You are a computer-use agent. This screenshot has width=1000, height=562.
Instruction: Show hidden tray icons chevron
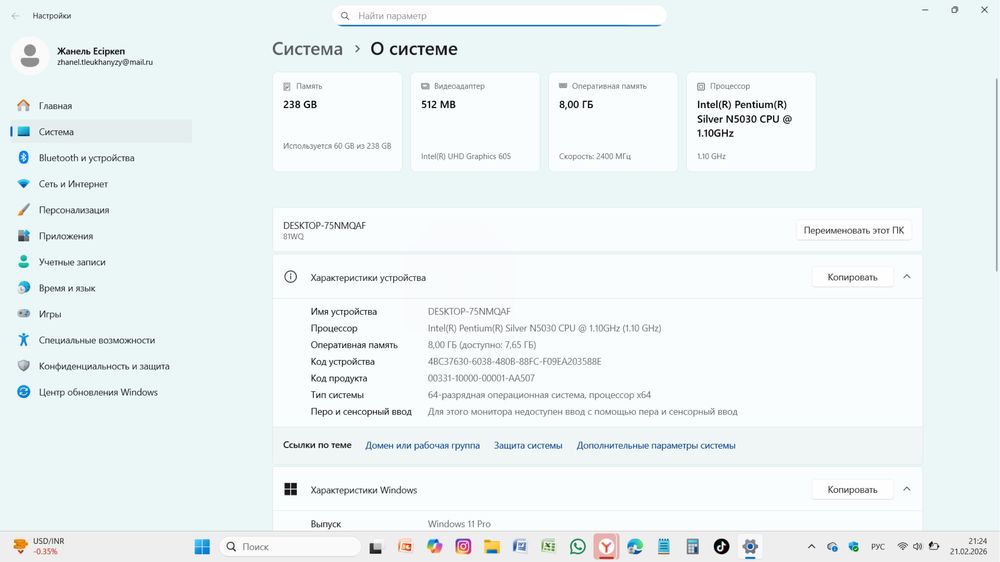pos(811,547)
